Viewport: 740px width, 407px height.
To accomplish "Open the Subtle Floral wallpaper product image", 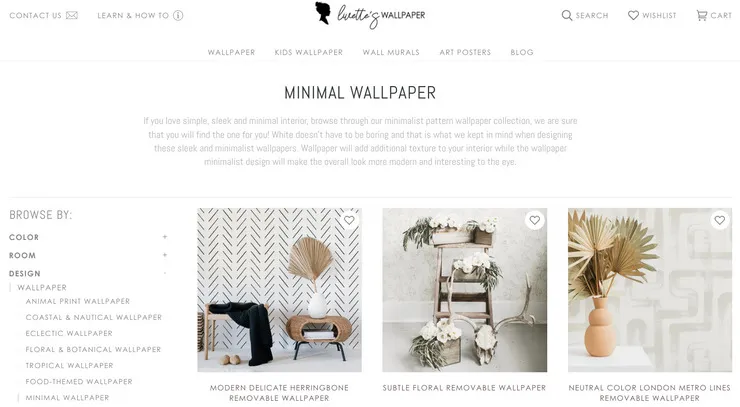I will (x=464, y=290).
